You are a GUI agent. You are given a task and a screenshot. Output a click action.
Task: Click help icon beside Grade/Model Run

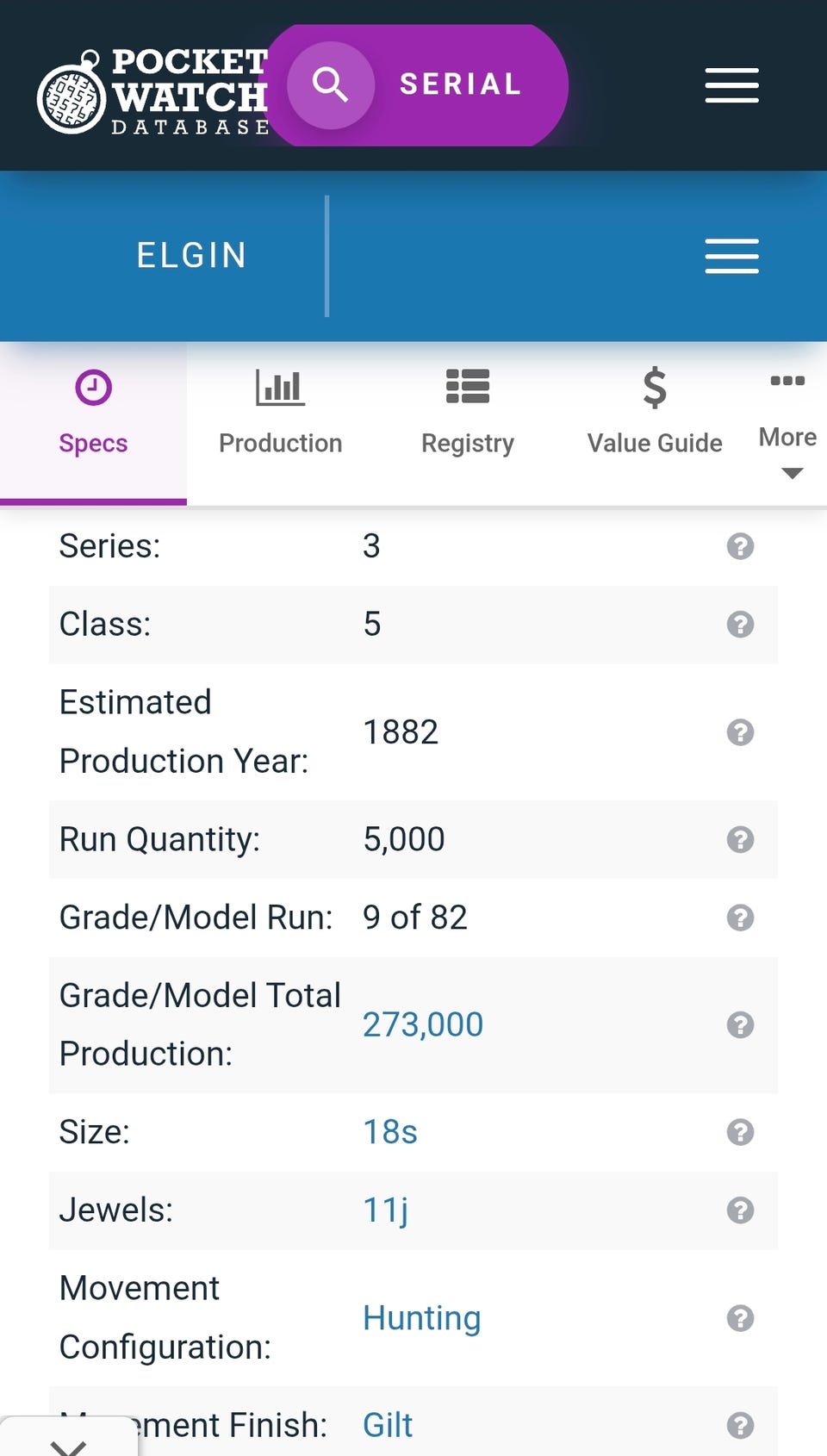[740, 918]
